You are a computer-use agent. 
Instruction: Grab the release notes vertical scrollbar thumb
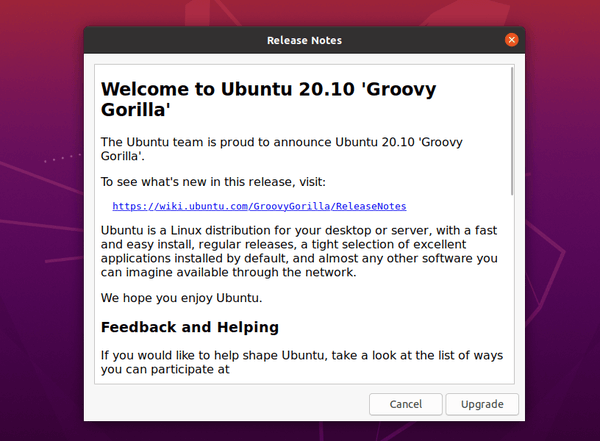click(512, 131)
